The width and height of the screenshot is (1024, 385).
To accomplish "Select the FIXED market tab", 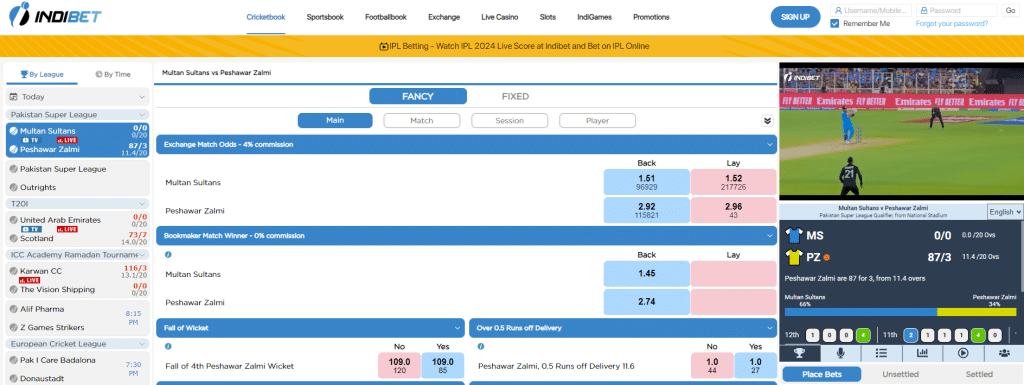I will [x=515, y=97].
